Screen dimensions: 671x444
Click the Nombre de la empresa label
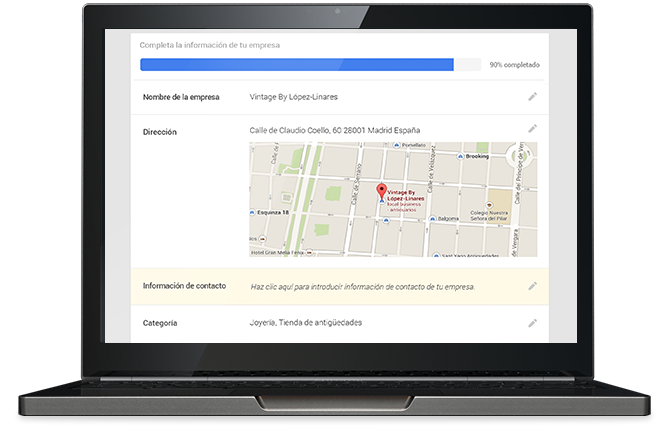181,97
